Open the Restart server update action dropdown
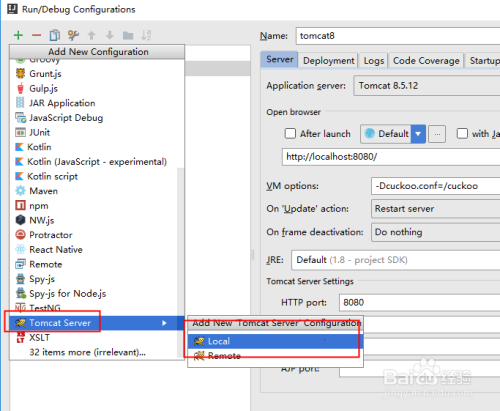The image size is (500, 411). pyautogui.click(x=435, y=209)
